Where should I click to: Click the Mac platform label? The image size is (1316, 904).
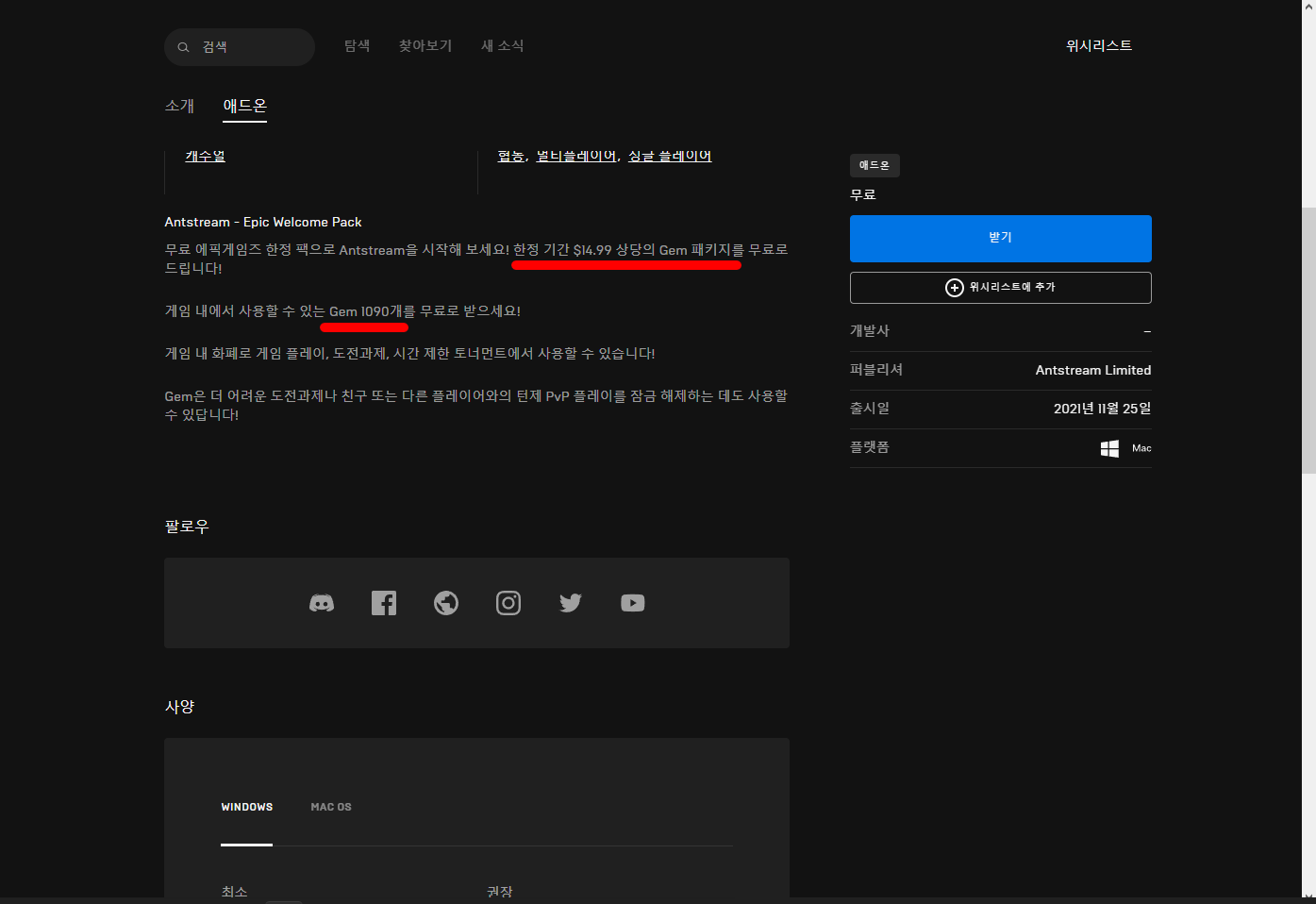pos(1141,448)
